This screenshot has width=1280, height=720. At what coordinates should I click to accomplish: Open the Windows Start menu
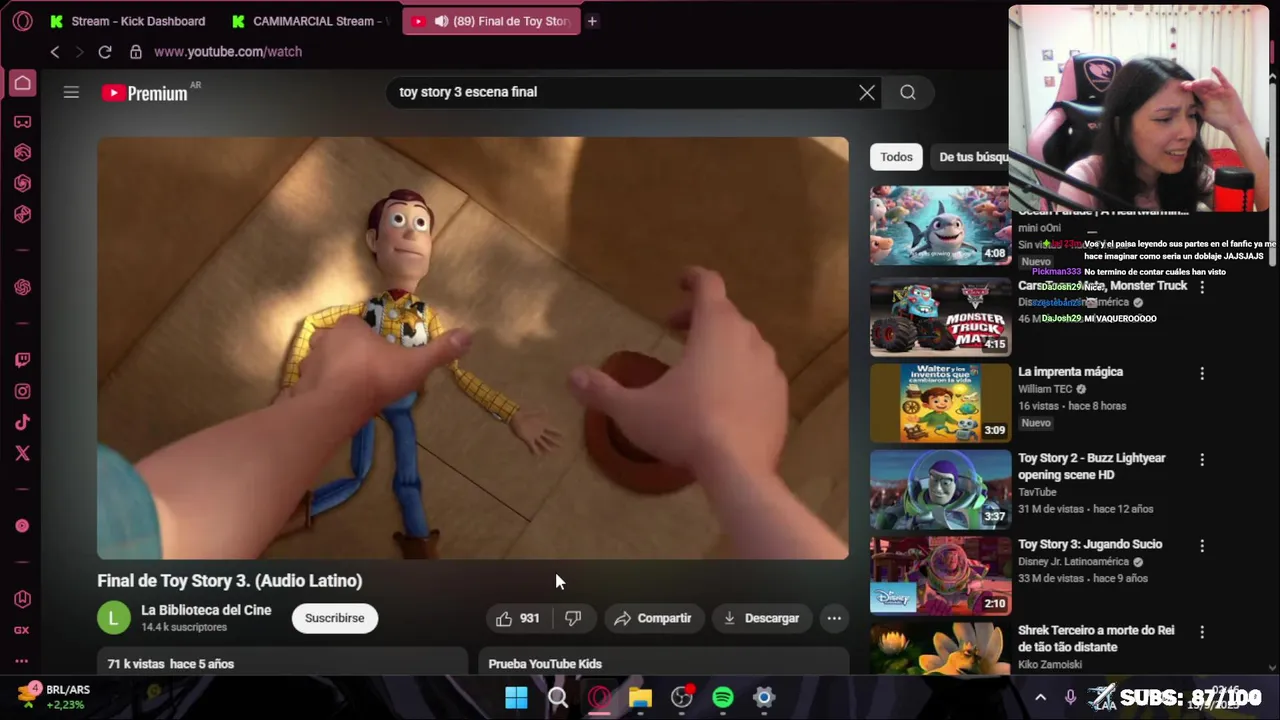pyautogui.click(x=516, y=698)
